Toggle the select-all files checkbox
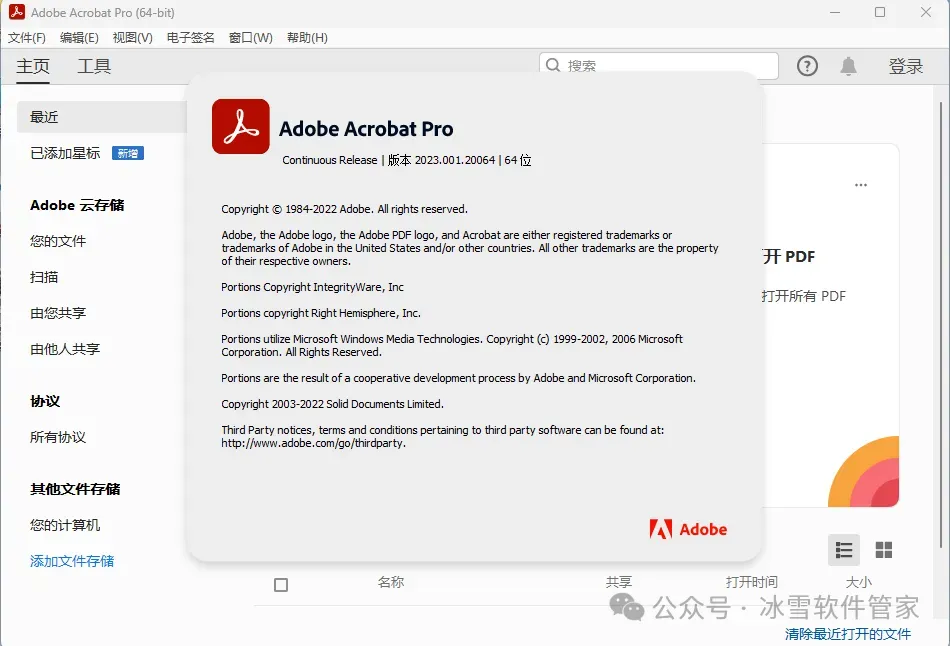Image resolution: width=950 pixels, height=646 pixels. point(281,585)
